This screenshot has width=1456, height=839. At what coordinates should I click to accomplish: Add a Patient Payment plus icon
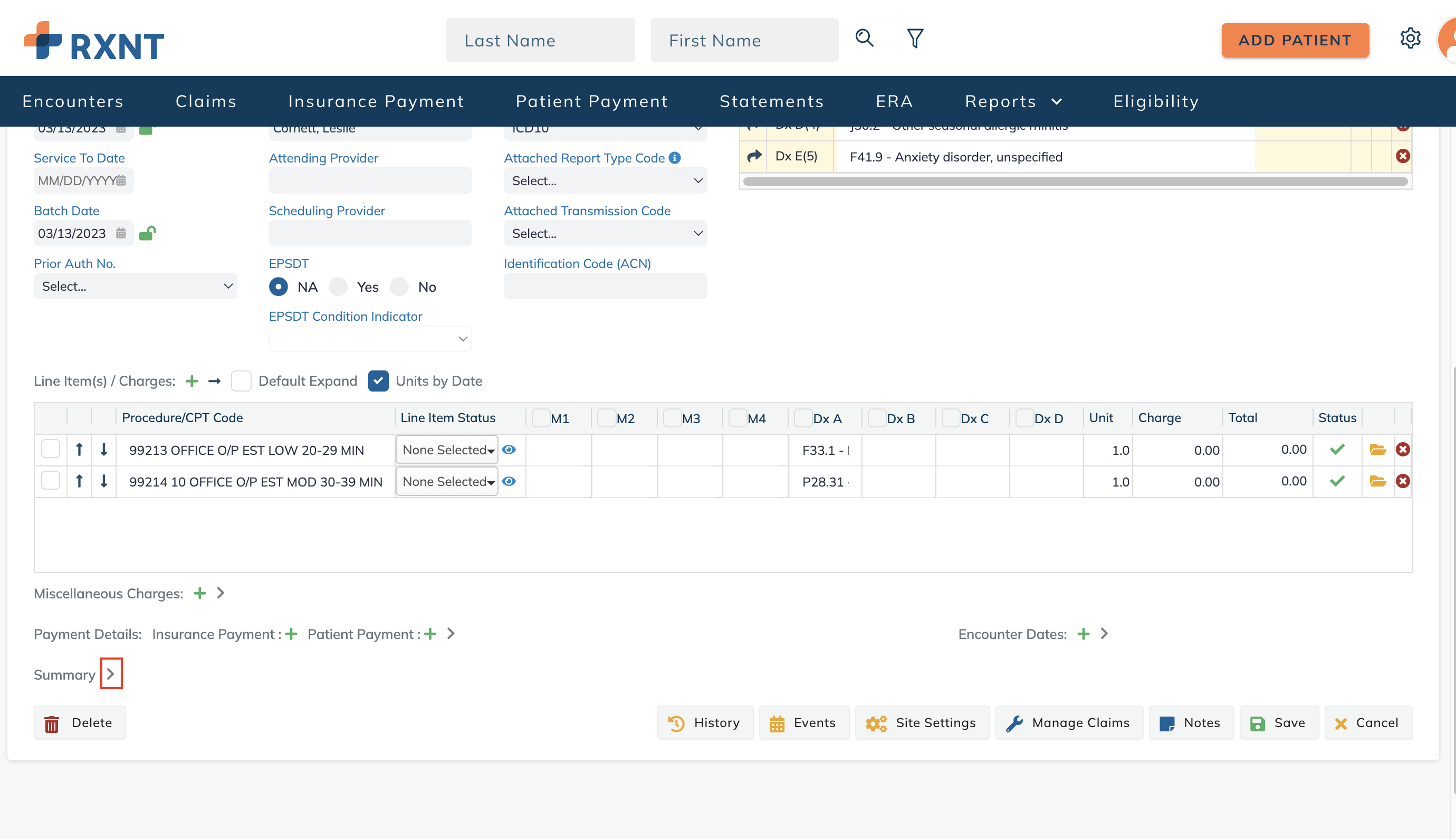pos(429,634)
